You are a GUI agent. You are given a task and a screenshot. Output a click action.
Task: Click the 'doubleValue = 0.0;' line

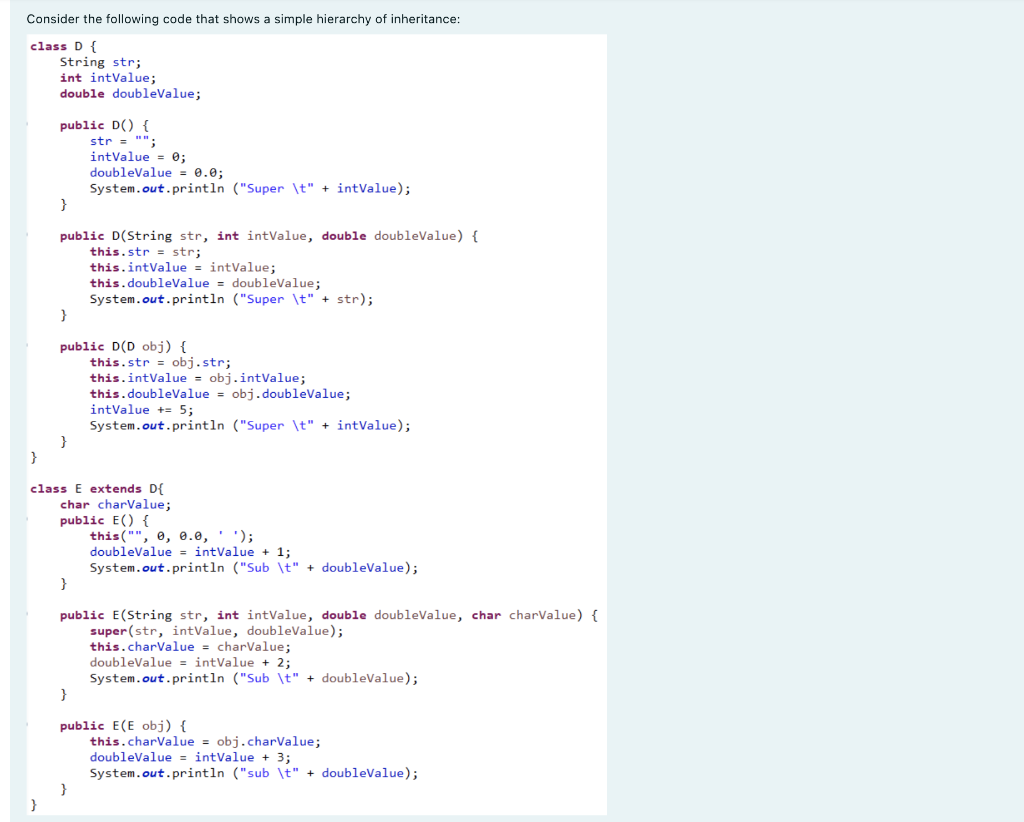pyautogui.click(x=157, y=172)
